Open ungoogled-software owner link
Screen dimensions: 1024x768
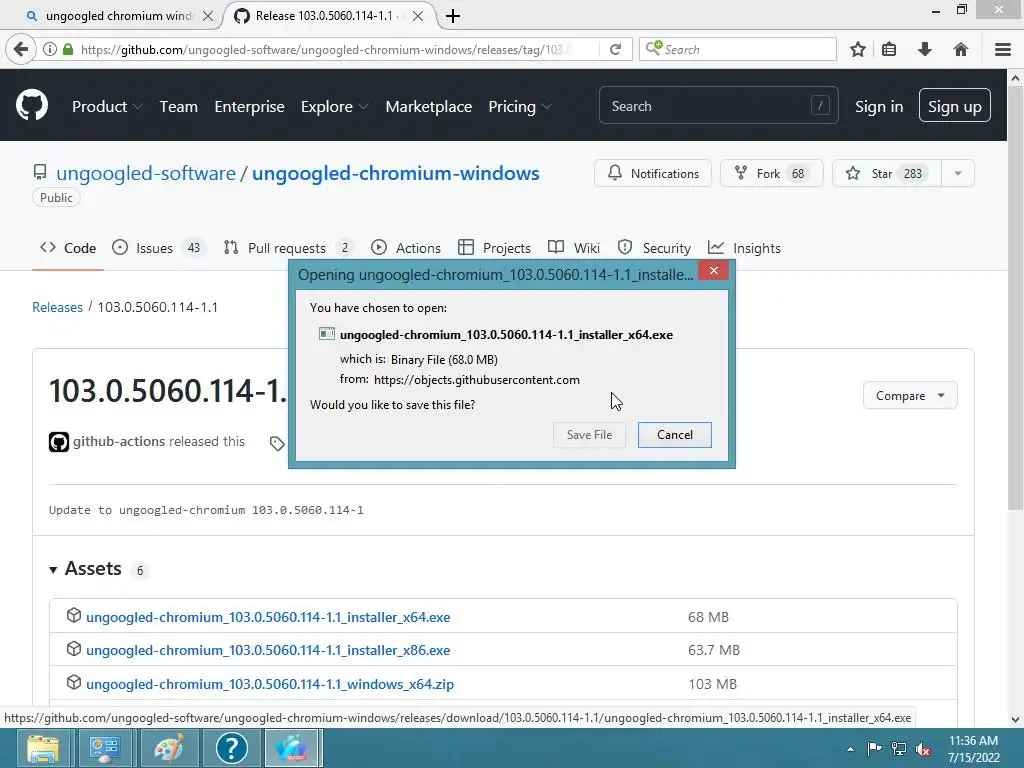[146, 173]
